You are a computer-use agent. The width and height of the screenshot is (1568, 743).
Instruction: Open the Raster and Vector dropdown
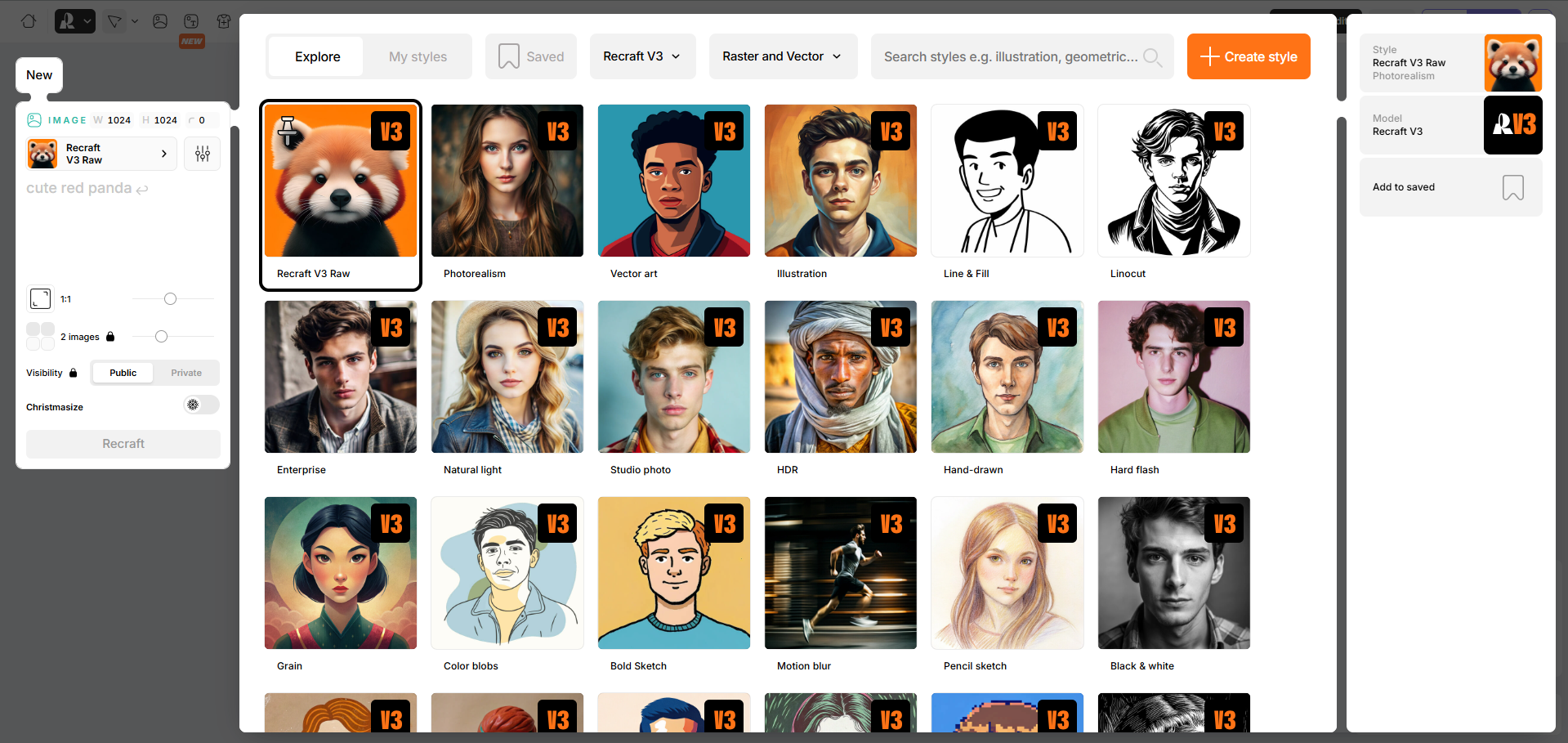[783, 56]
